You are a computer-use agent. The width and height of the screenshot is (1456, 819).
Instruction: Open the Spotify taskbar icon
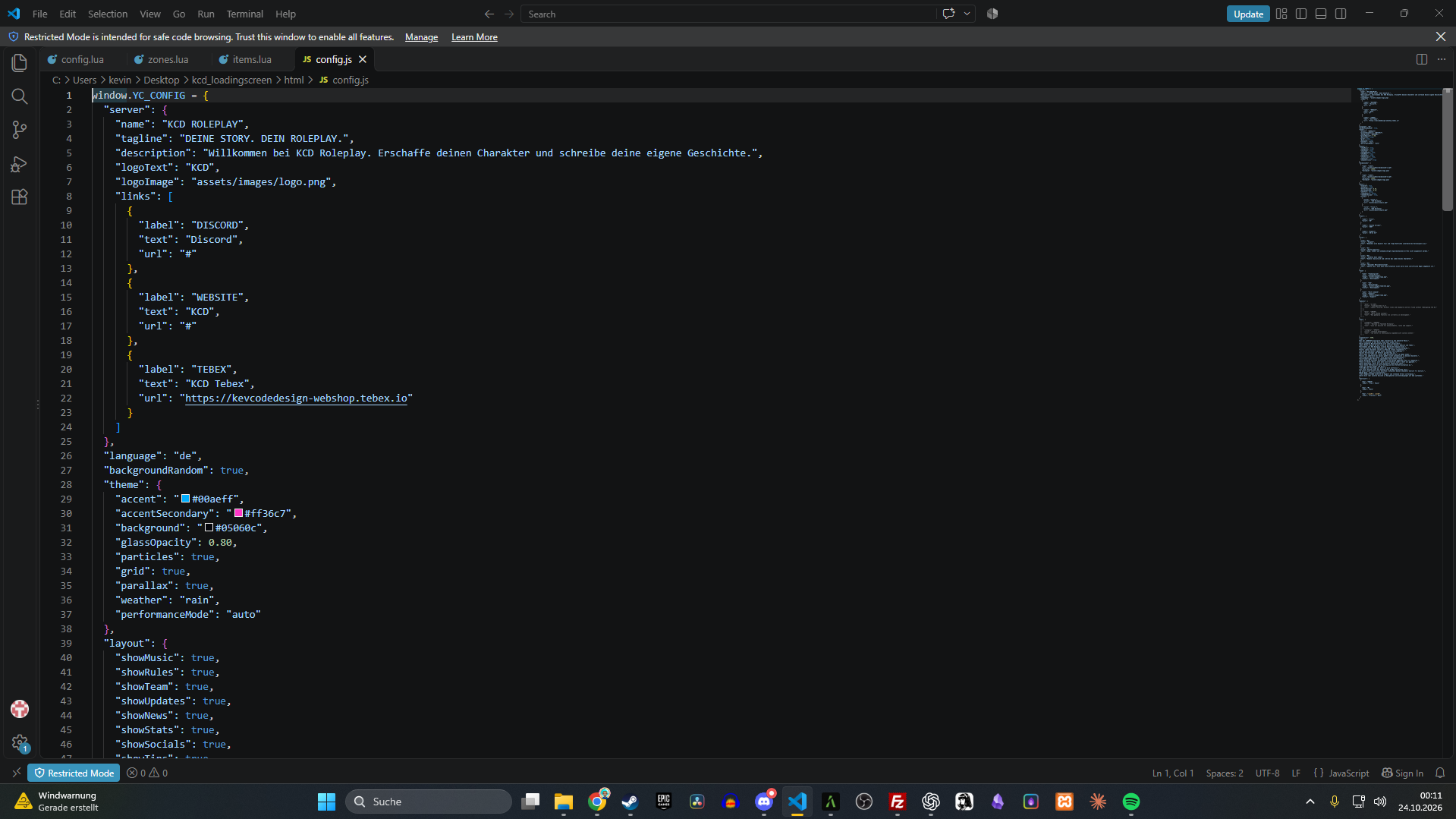click(x=1131, y=802)
